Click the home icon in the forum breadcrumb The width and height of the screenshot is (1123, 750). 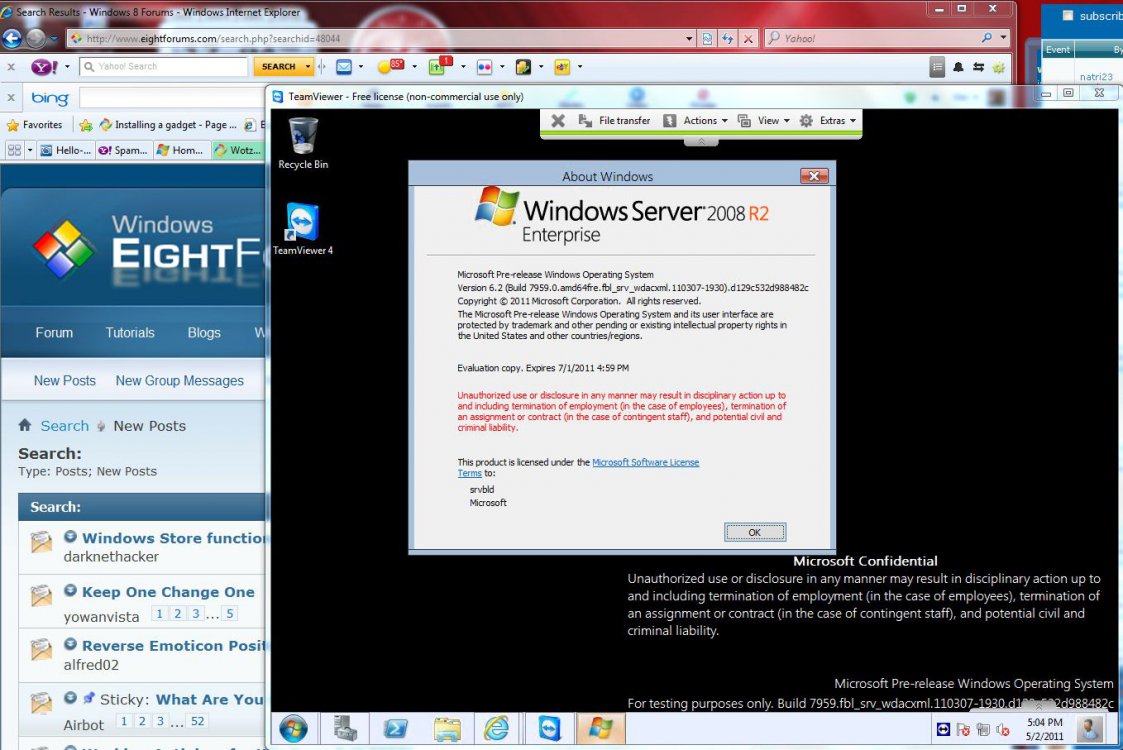point(24,425)
